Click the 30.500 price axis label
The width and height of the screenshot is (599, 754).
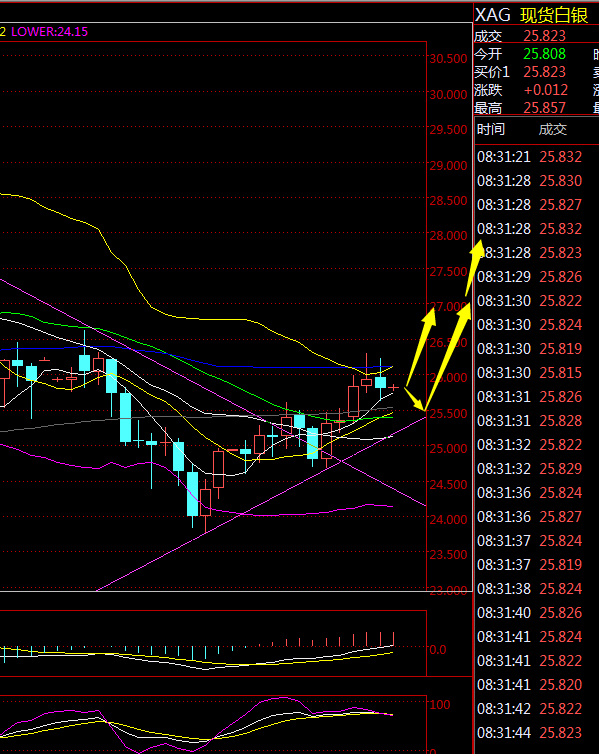[x=448, y=59]
